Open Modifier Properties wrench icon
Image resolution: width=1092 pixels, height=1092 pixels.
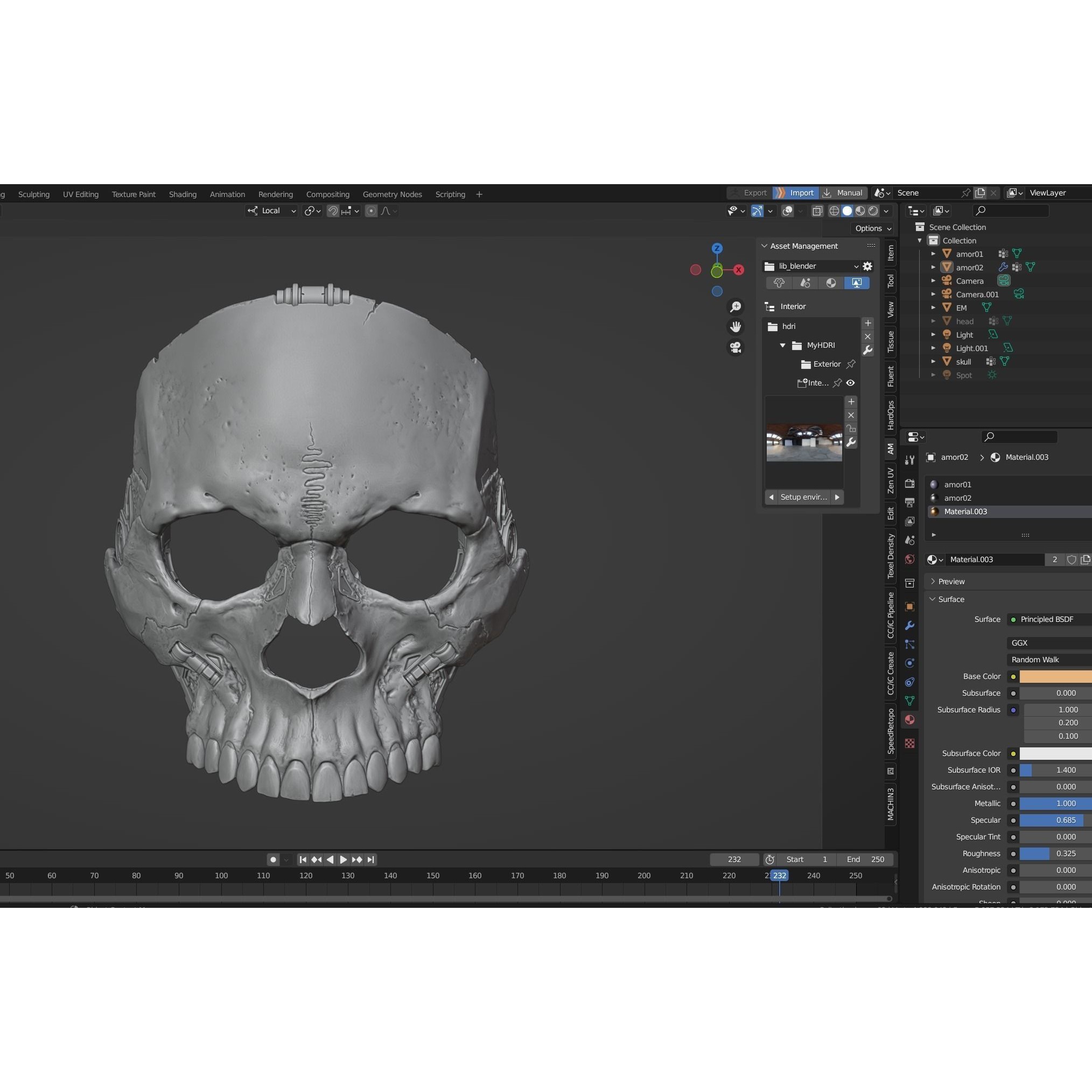[910, 625]
